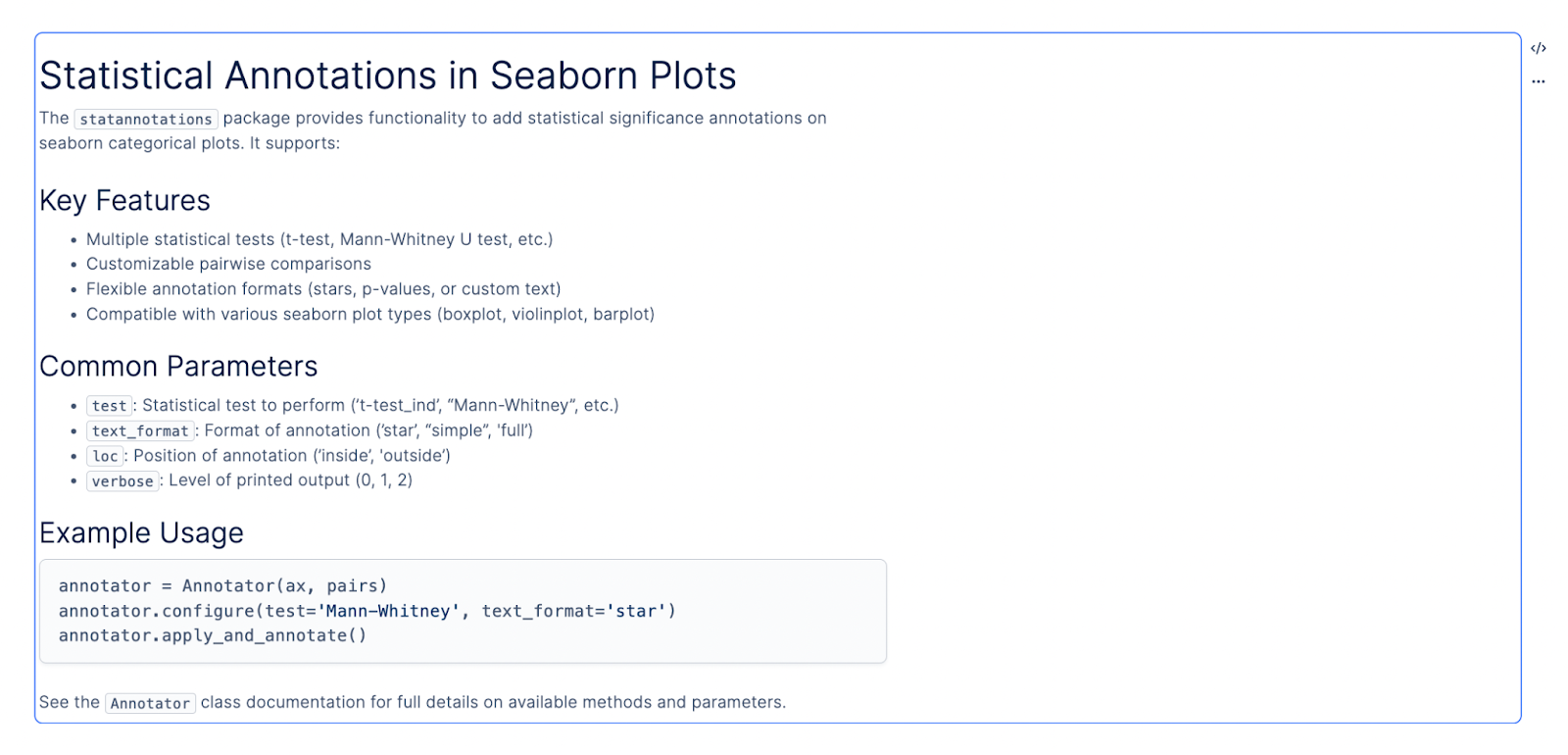The height and width of the screenshot is (755, 1568).
Task: Click the 'Key Features' heading
Action: [124, 200]
